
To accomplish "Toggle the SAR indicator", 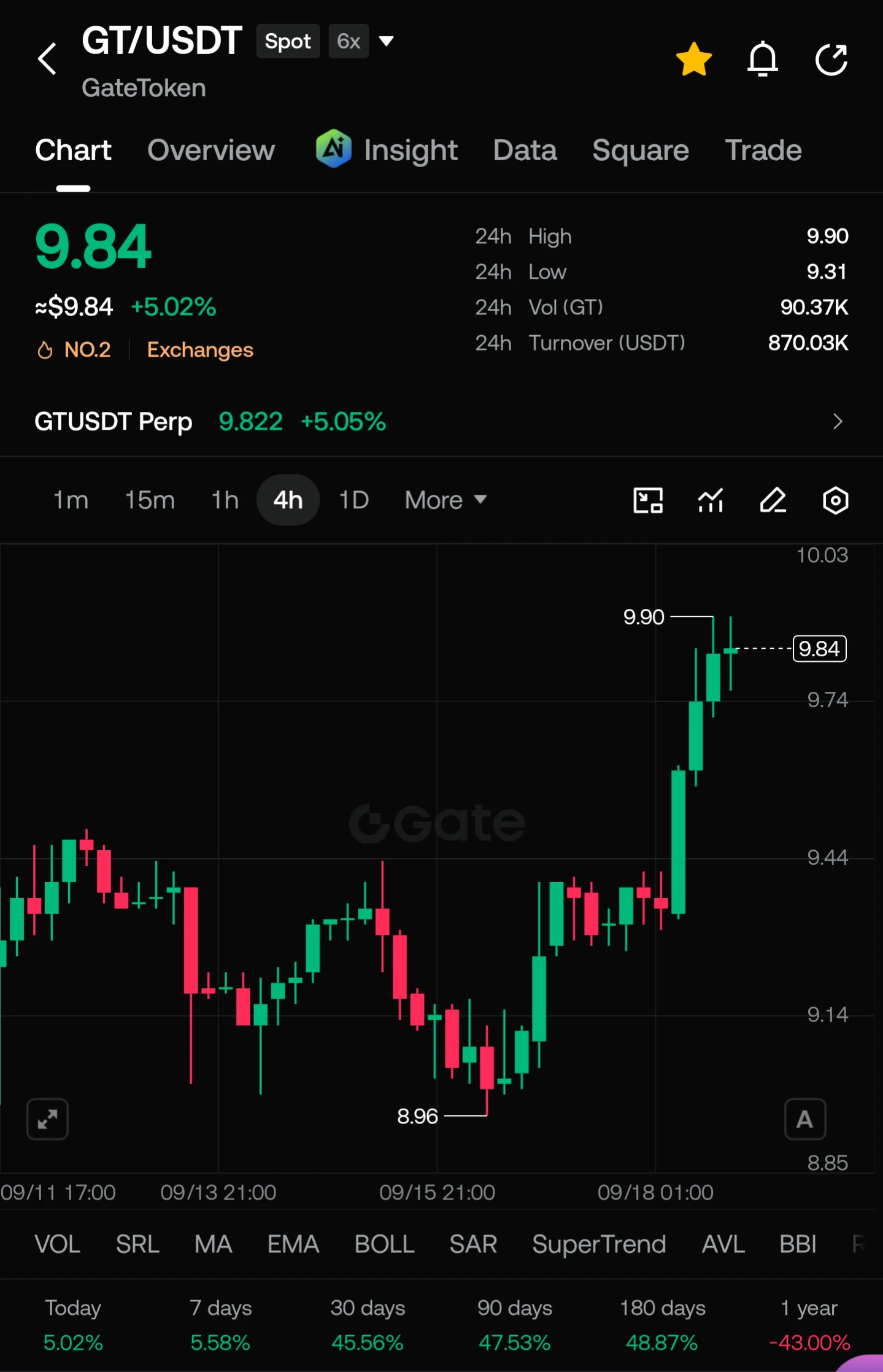I will (473, 1244).
